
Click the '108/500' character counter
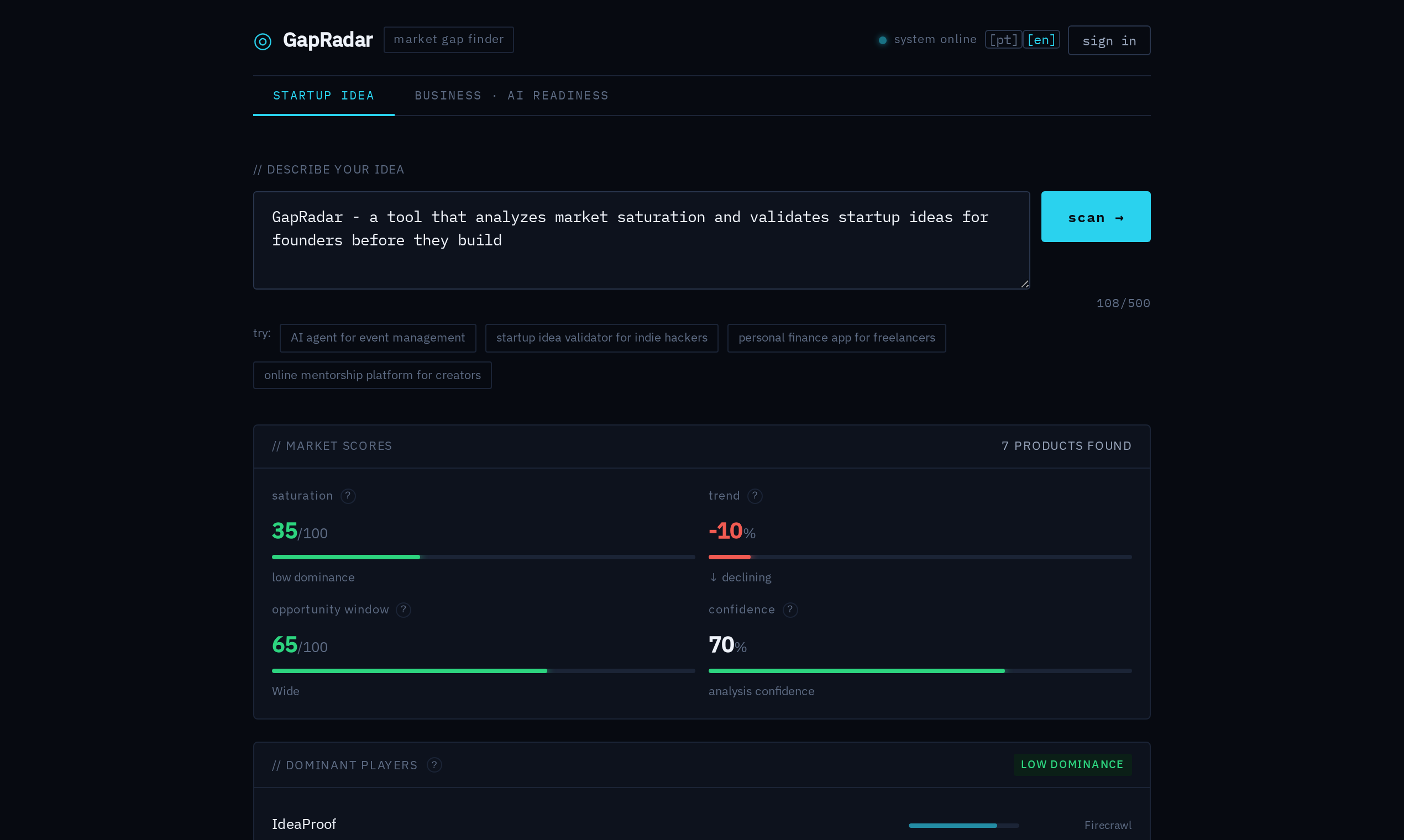(1123, 303)
